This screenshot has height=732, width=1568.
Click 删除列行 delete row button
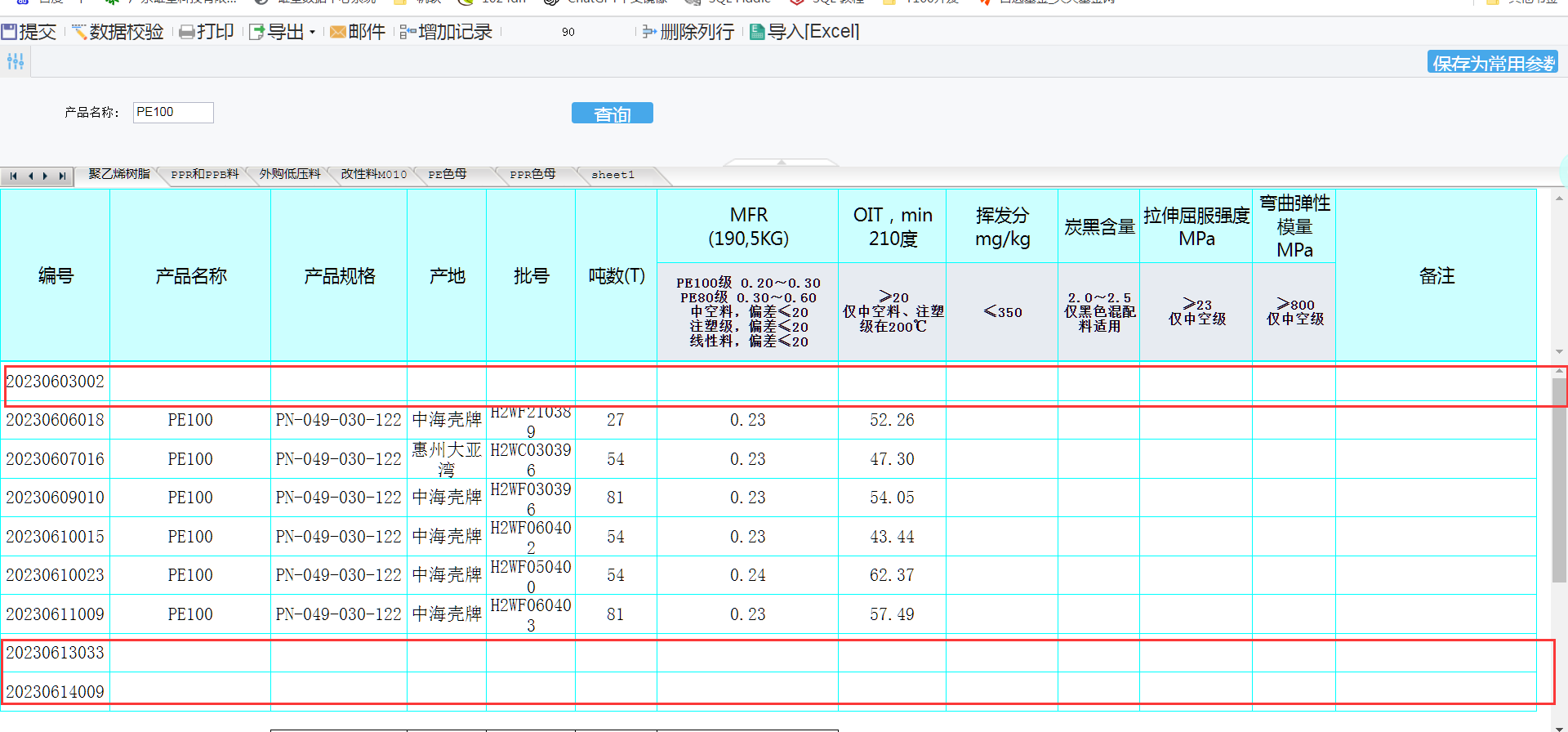(688, 32)
